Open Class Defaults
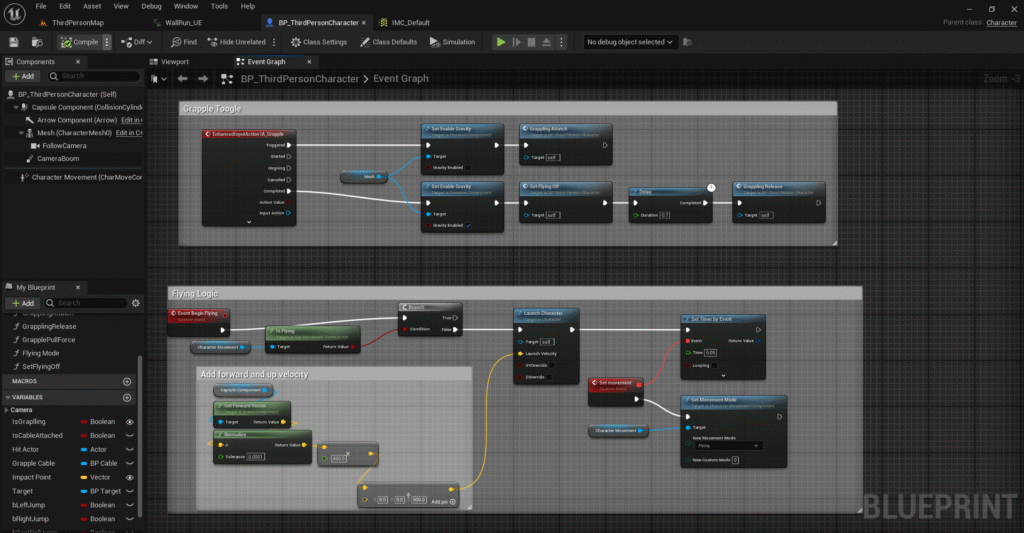Image resolution: width=1024 pixels, height=533 pixels. pos(389,42)
